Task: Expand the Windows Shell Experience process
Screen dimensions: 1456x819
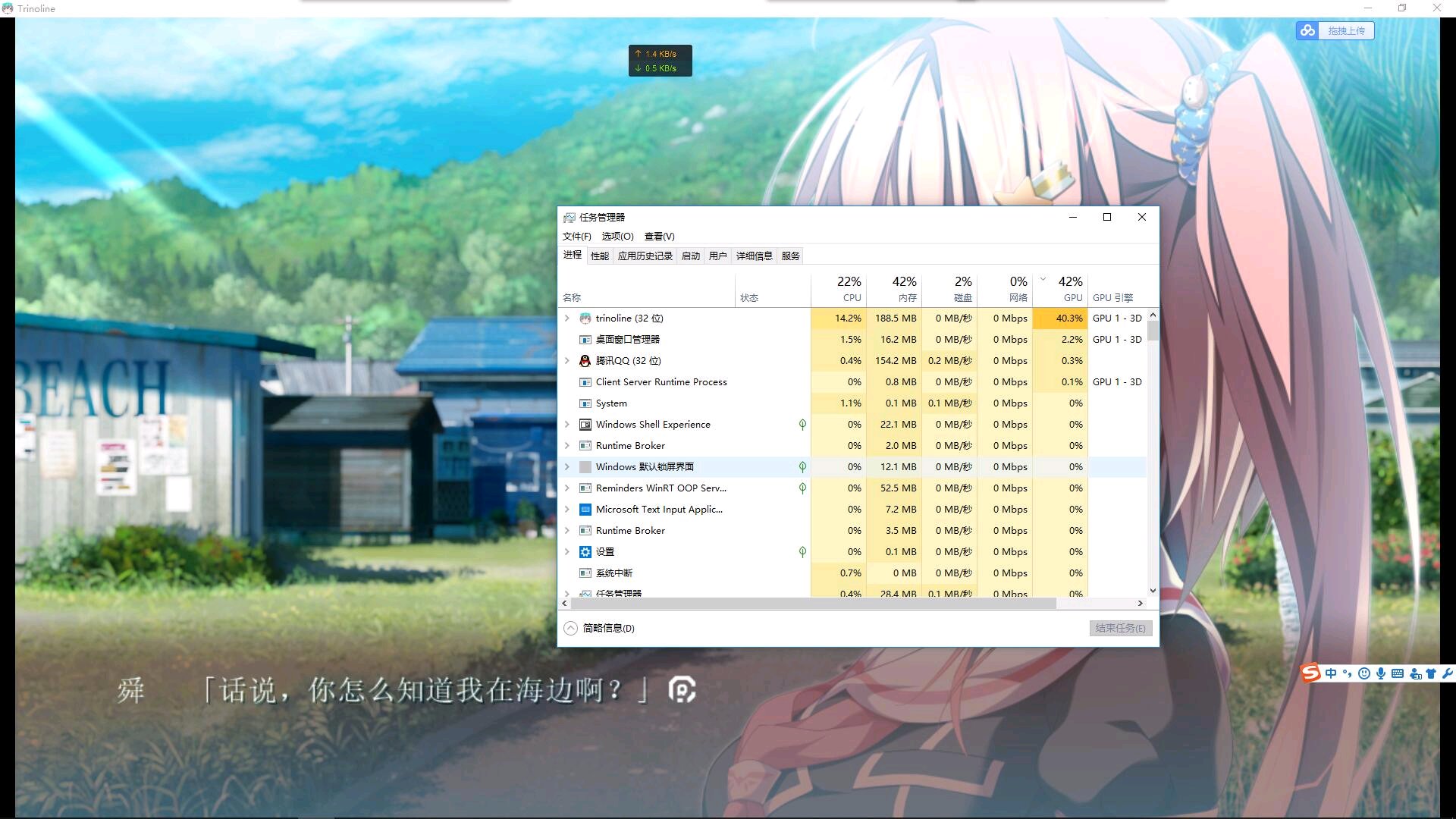Action: coord(566,425)
